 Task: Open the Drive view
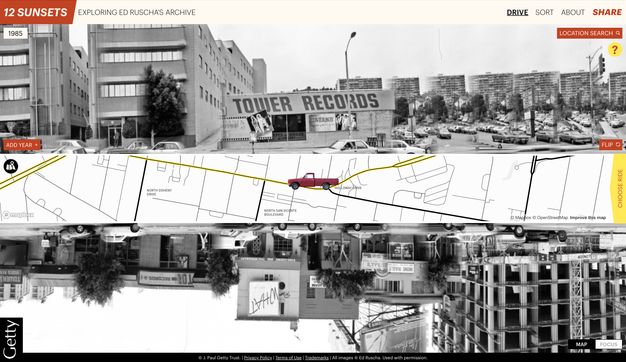coord(517,12)
